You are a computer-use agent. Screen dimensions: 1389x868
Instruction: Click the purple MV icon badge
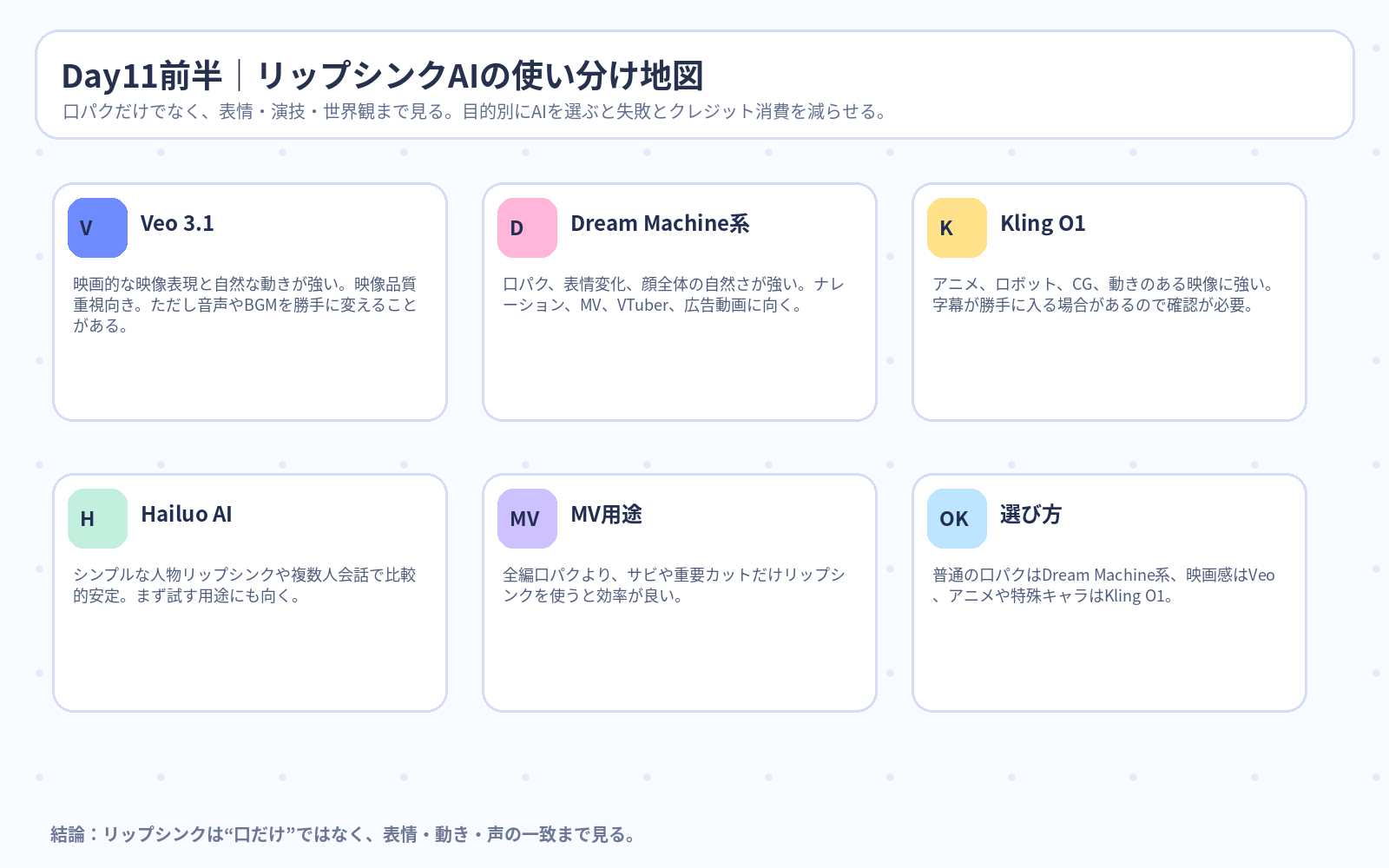click(x=527, y=518)
